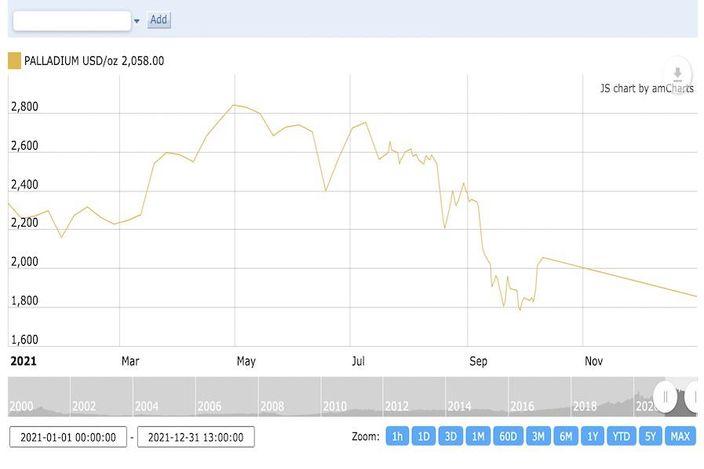Toggle the PALLADIUM legend color marker
This screenshot has width=704, height=469.
pos(14,61)
